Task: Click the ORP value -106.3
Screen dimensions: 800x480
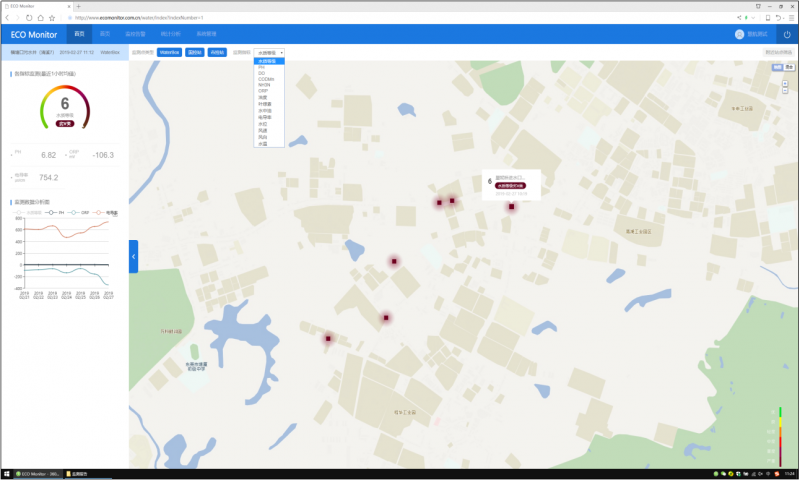Action: pos(103,155)
